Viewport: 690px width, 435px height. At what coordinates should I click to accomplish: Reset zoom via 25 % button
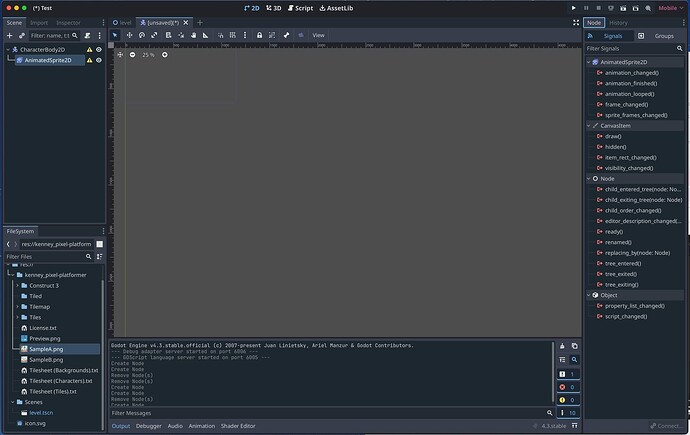pyautogui.click(x=148, y=55)
